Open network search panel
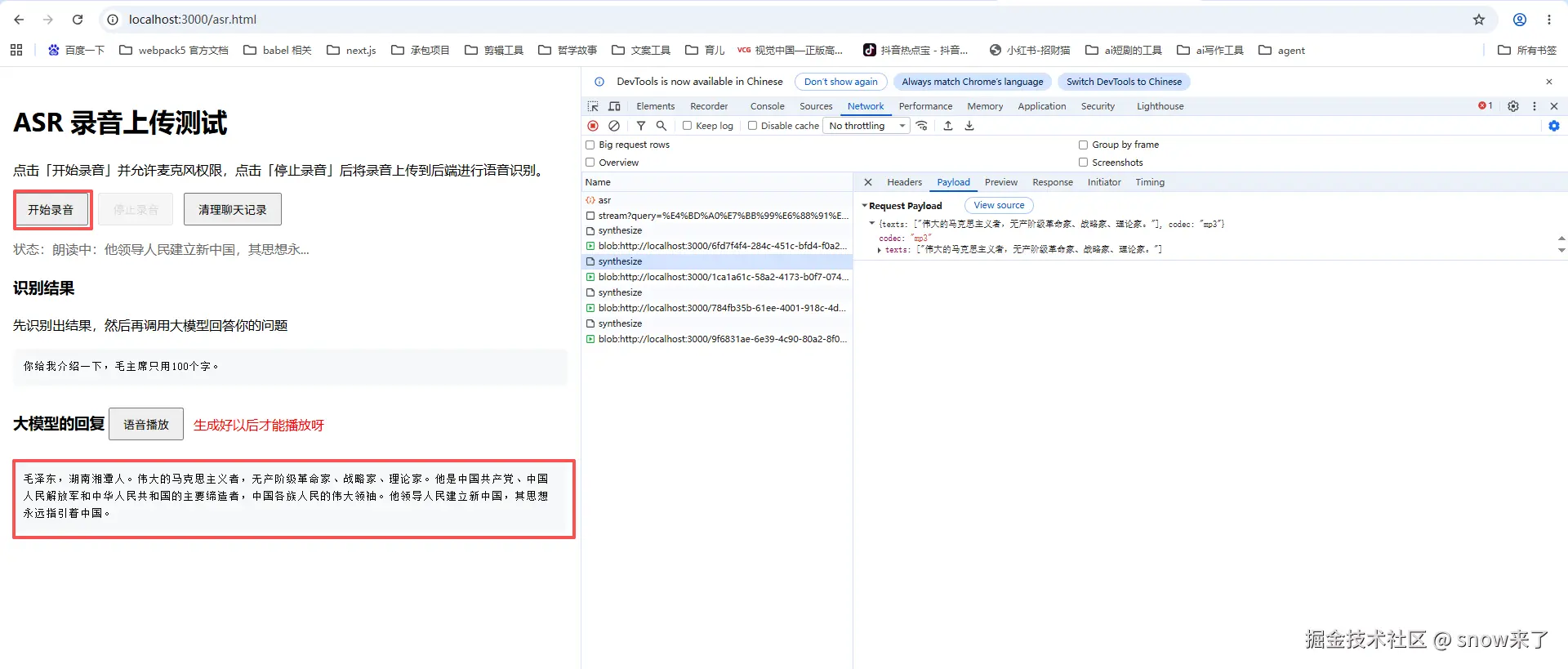 661,126
